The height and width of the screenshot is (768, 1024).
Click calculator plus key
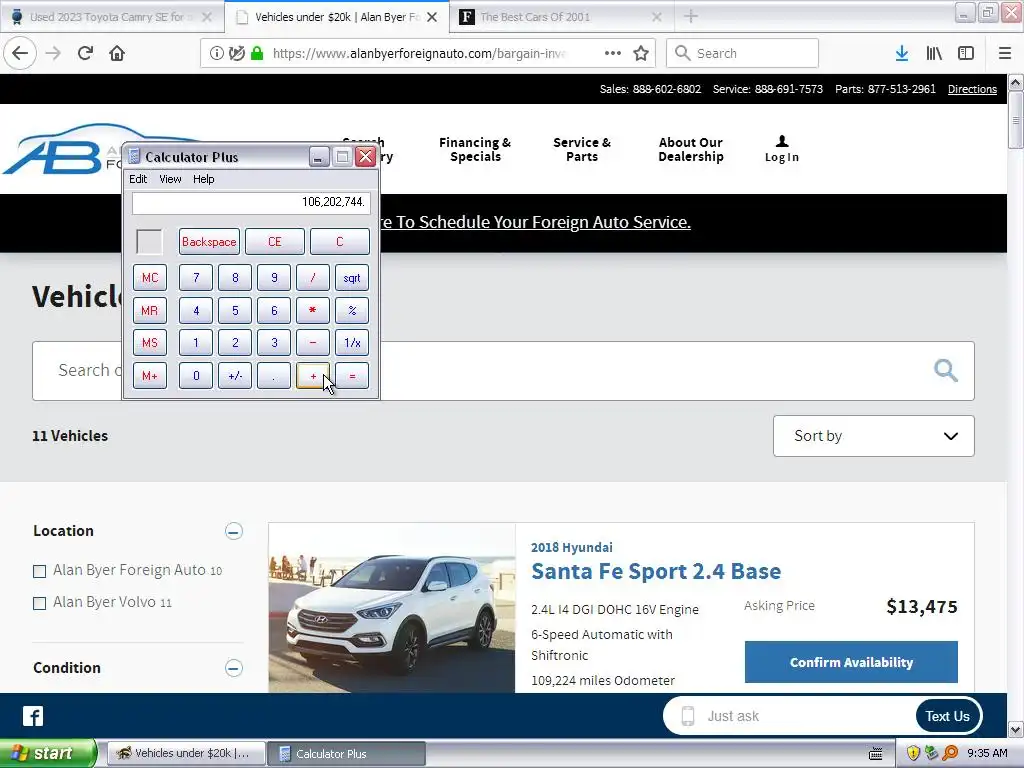coord(313,376)
